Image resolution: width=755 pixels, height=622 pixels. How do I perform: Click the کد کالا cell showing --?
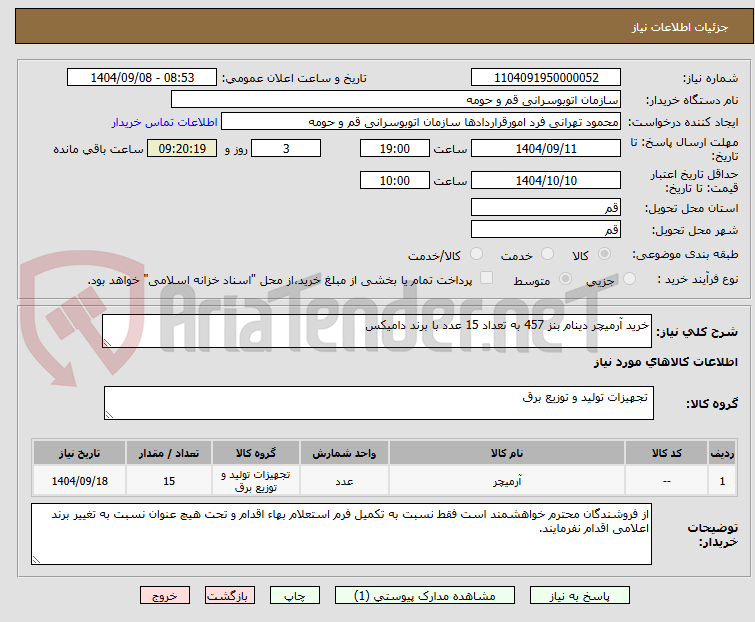coord(666,480)
